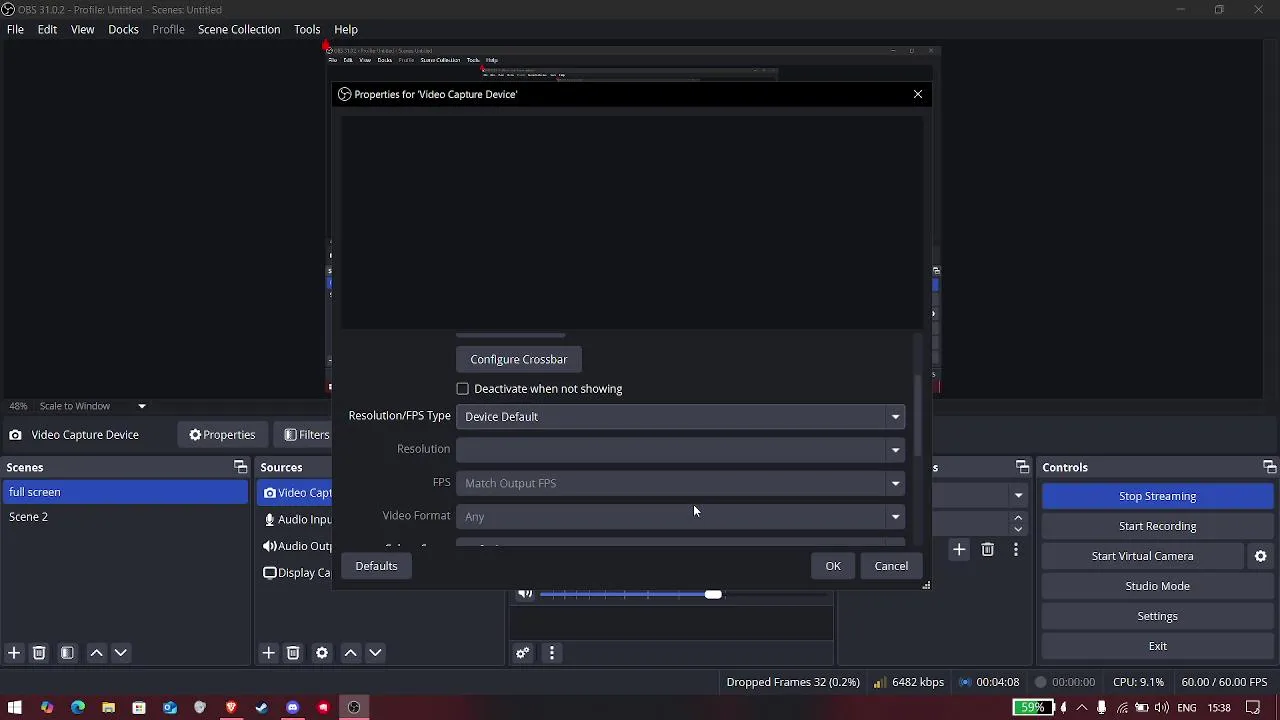The height and width of the screenshot is (720, 1280).
Task: Click Start Recording button
Action: click(1157, 526)
